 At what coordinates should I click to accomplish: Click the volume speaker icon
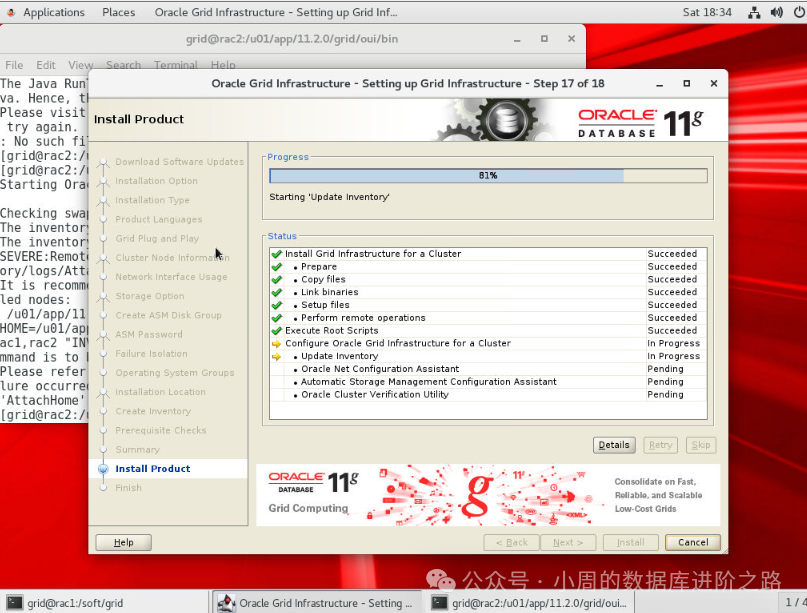776,12
